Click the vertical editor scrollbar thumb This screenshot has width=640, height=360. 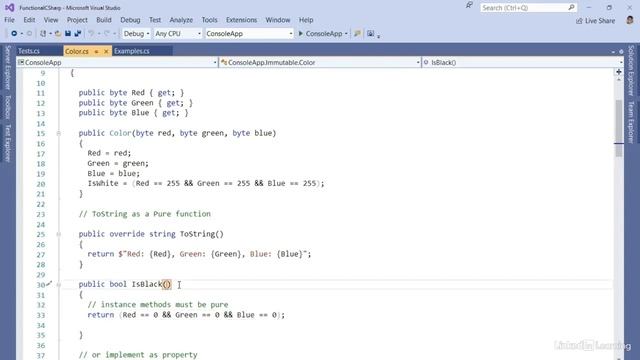[619, 128]
